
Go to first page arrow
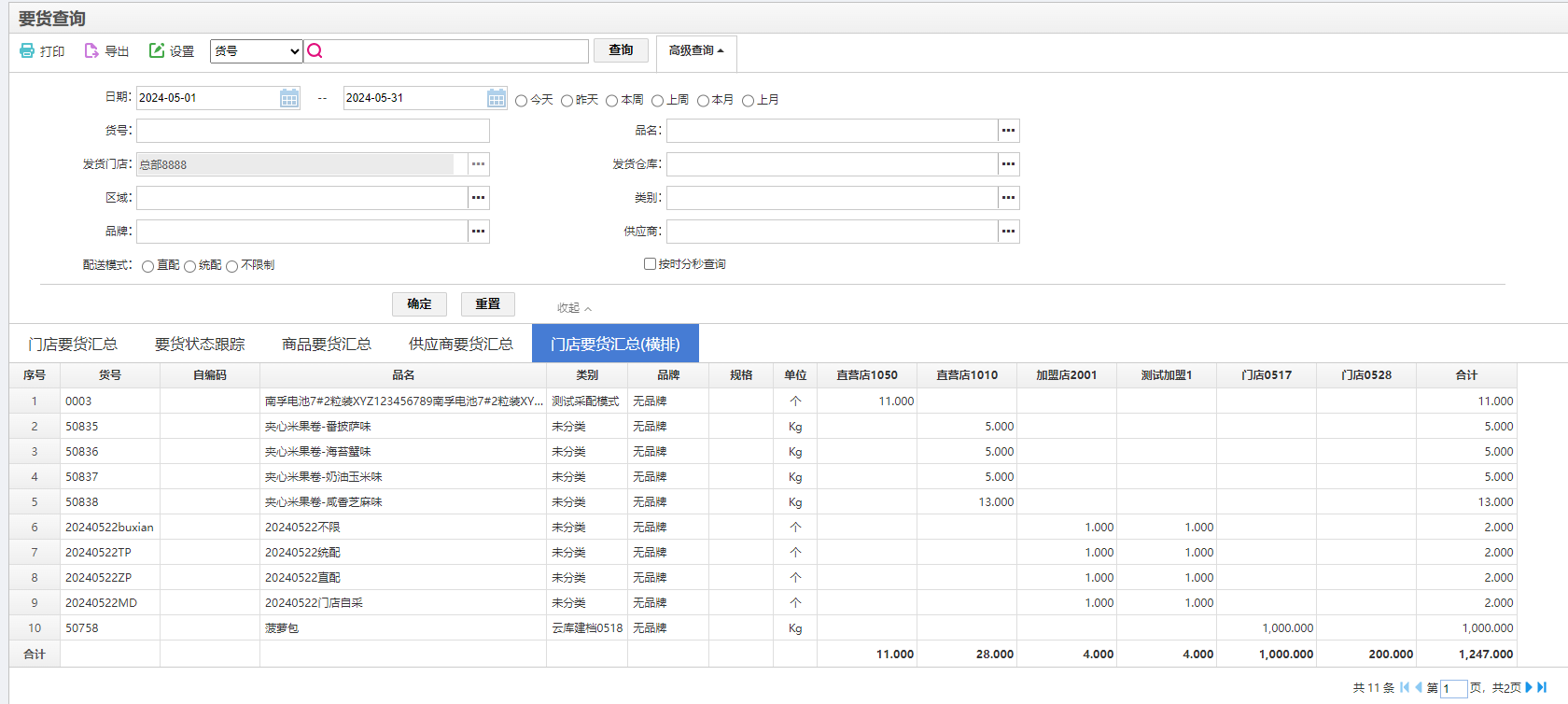point(1405,687)
